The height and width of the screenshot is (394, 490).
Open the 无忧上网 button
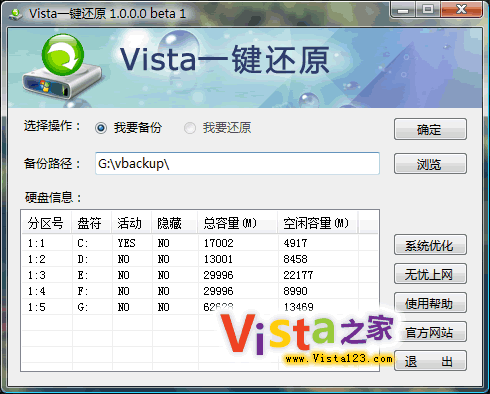[x=430, y=274]
